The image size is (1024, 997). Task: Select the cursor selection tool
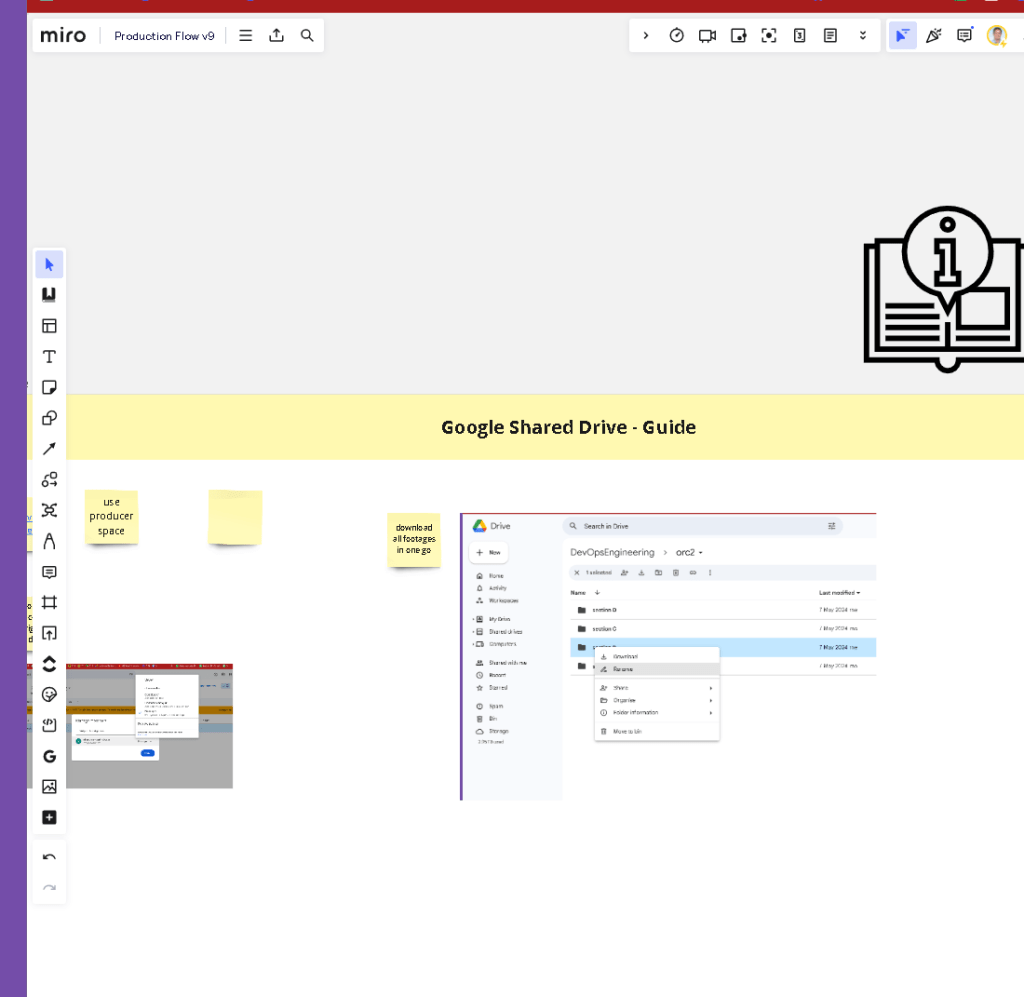tap(49, 264)
